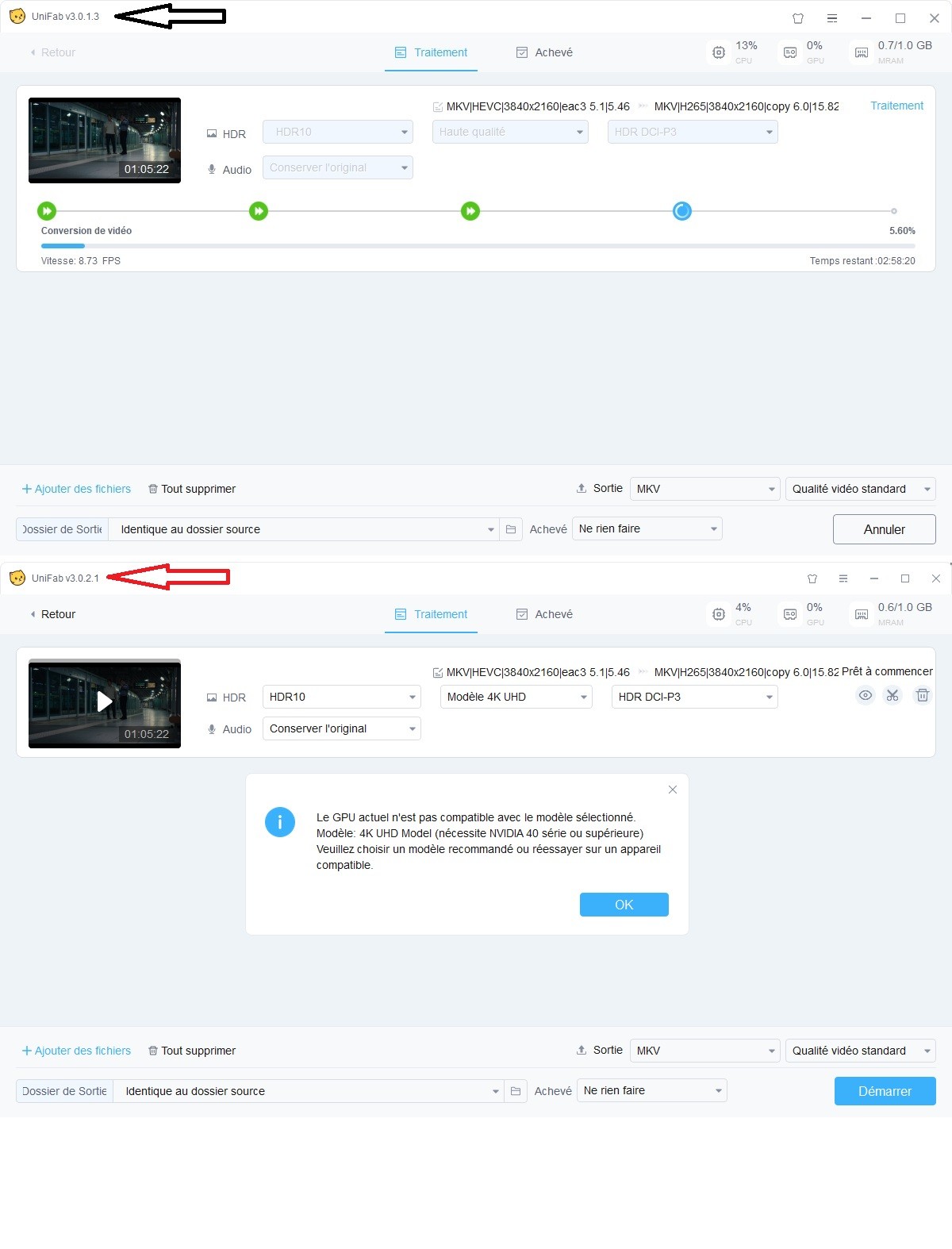Open Sortie MKV dropdown in v3.0.2.1 window
The width and height of the screenshot is (952, 1249).
pyautogui.click(x=705, y=1051)
